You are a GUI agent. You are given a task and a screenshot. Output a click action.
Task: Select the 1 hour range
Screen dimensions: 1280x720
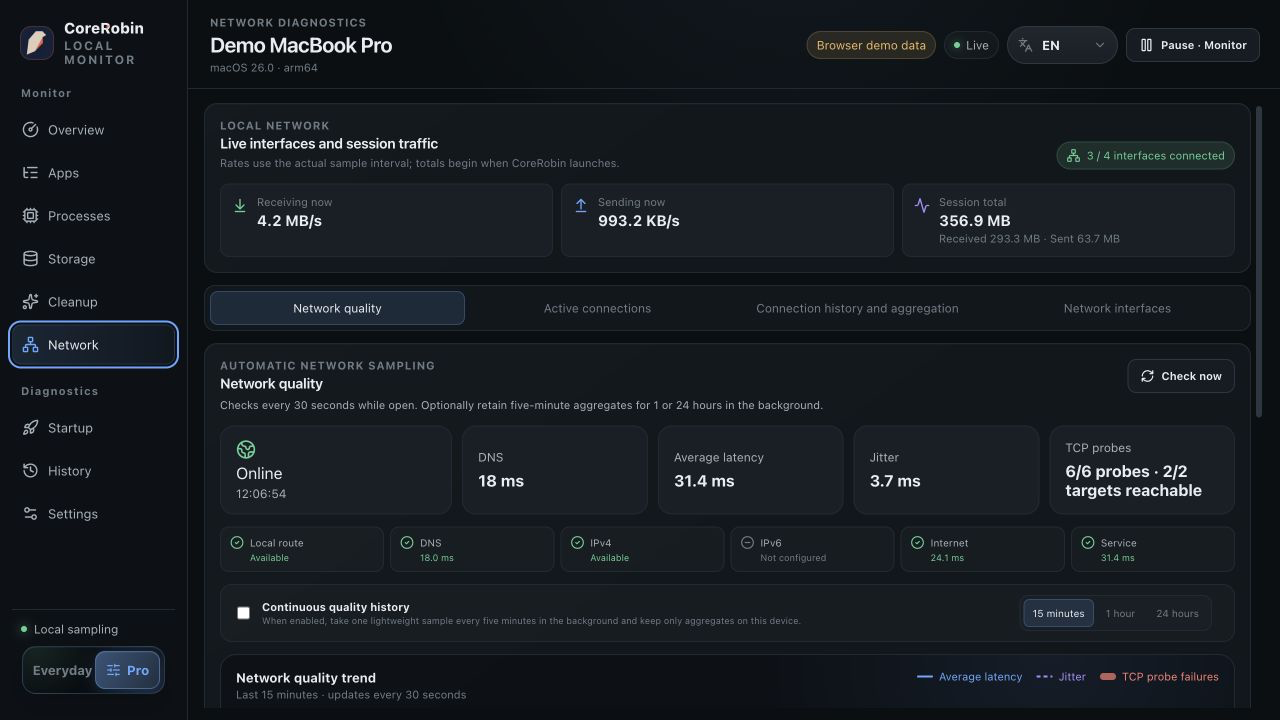(1120, 613)
